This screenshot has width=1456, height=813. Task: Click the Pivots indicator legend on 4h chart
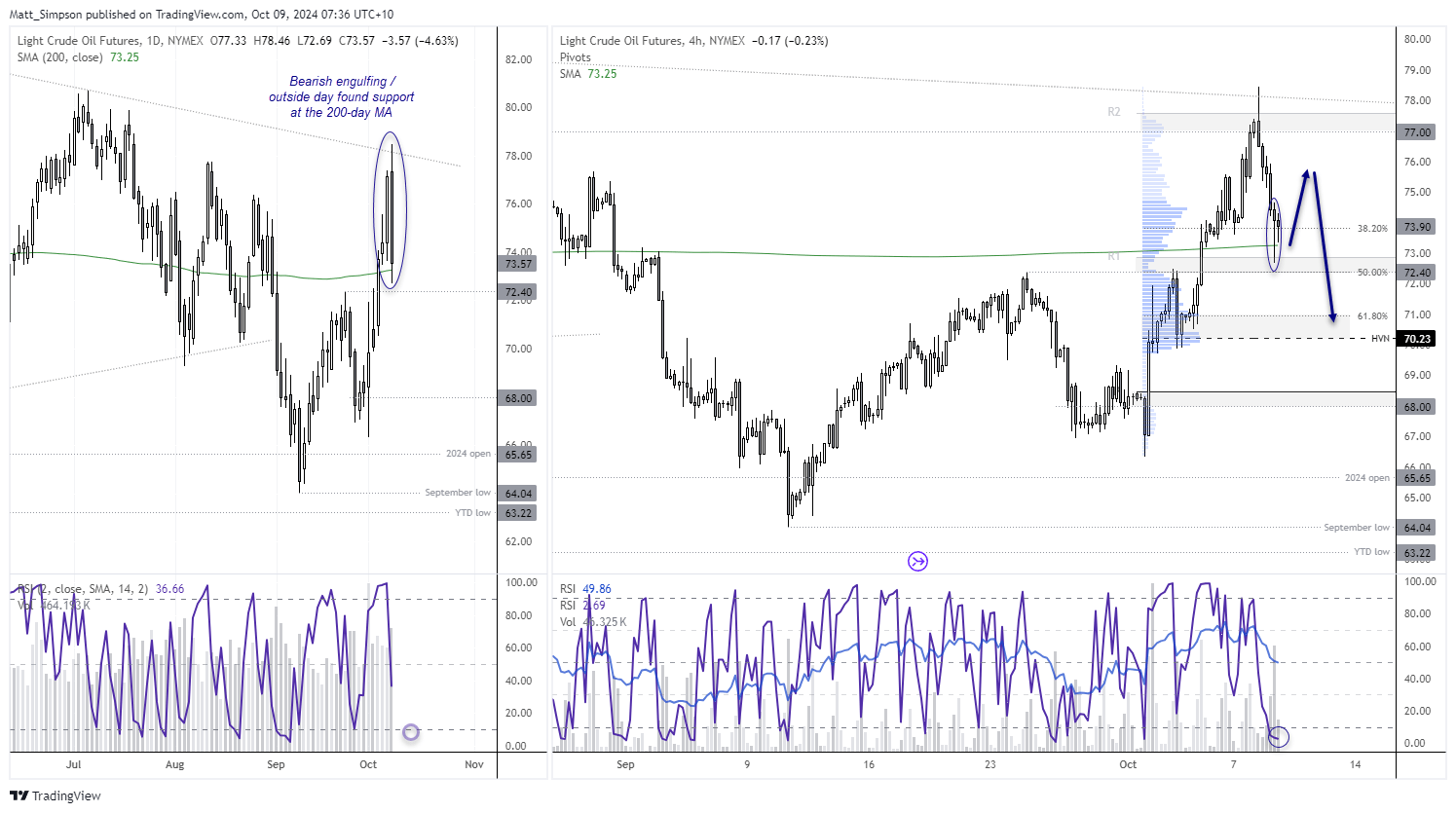pyautogui.click(x=575, y=57)
